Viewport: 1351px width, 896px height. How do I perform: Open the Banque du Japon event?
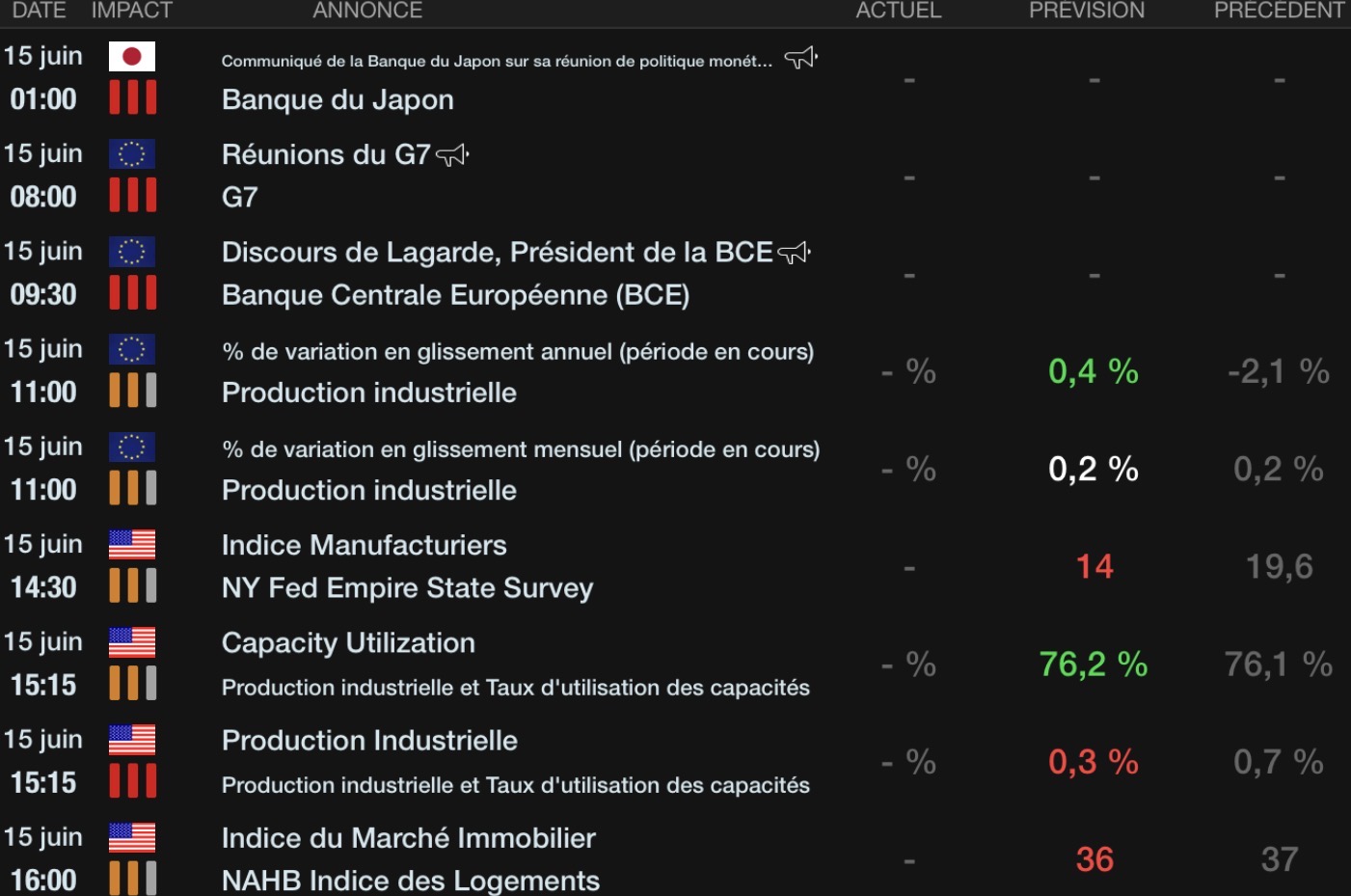coord(338,100)
